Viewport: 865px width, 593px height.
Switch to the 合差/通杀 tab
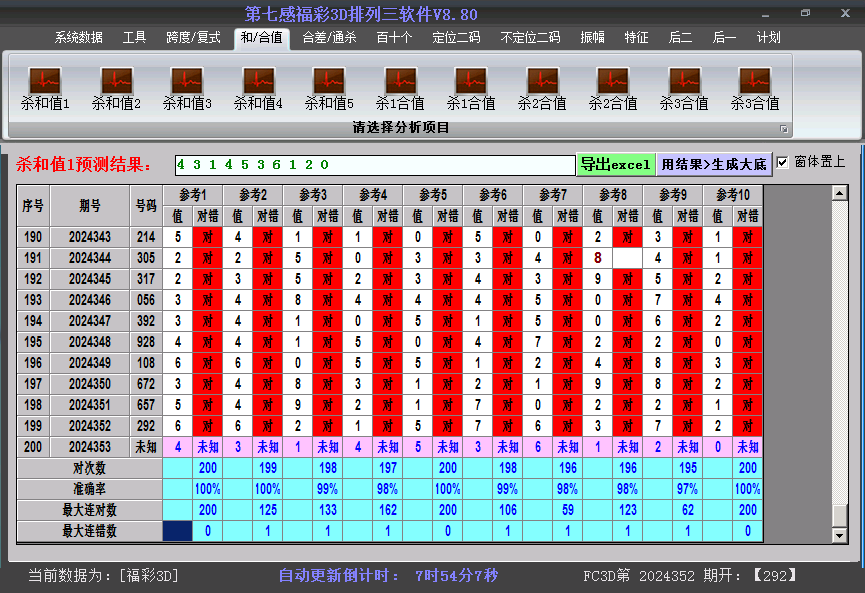click(x=329, y=38)
